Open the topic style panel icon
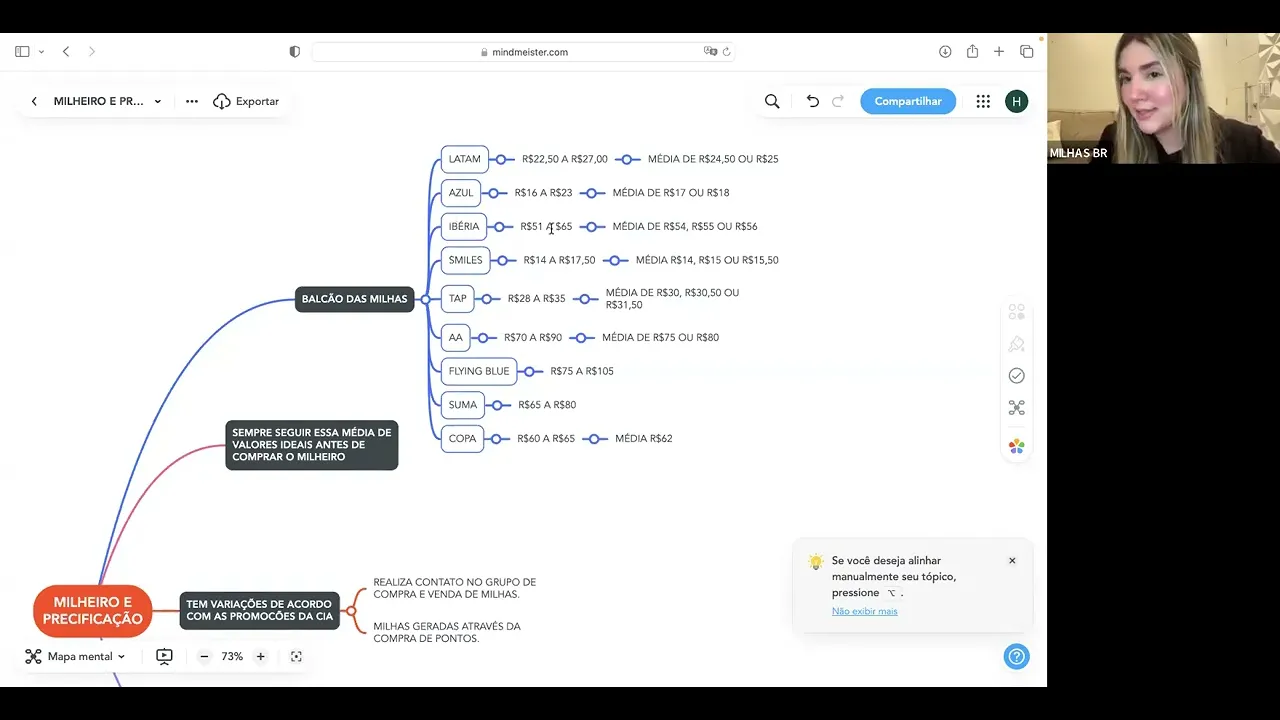This screenshot has height=720, width=1280. [x=1017, y=312]
